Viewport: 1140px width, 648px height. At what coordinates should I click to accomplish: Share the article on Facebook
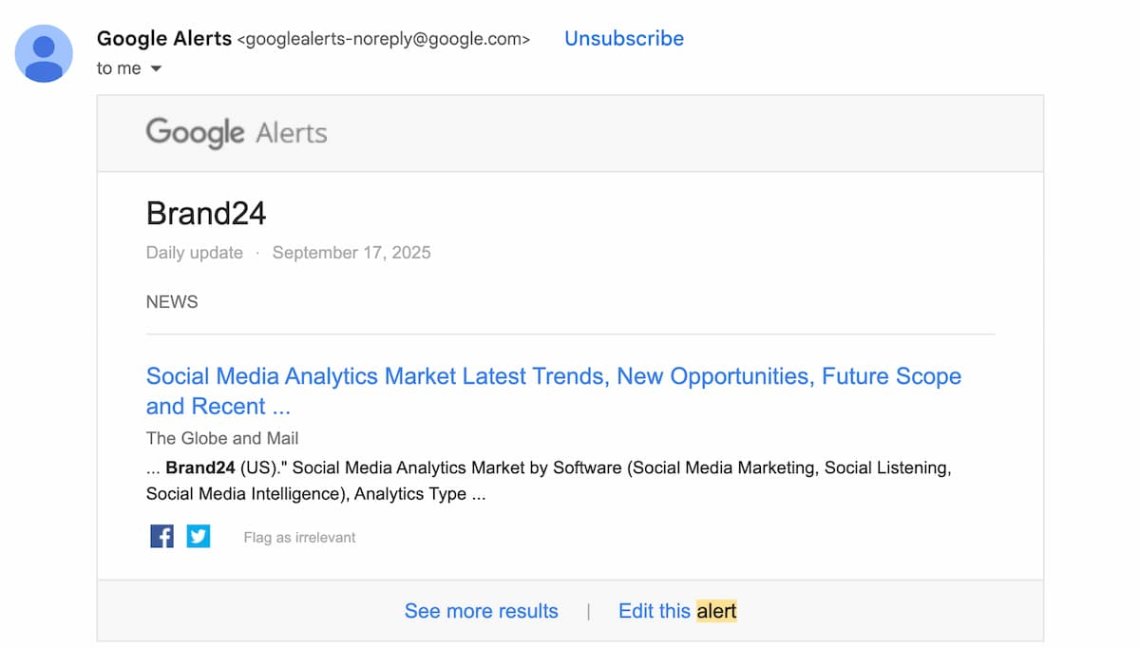click(162, 537)
